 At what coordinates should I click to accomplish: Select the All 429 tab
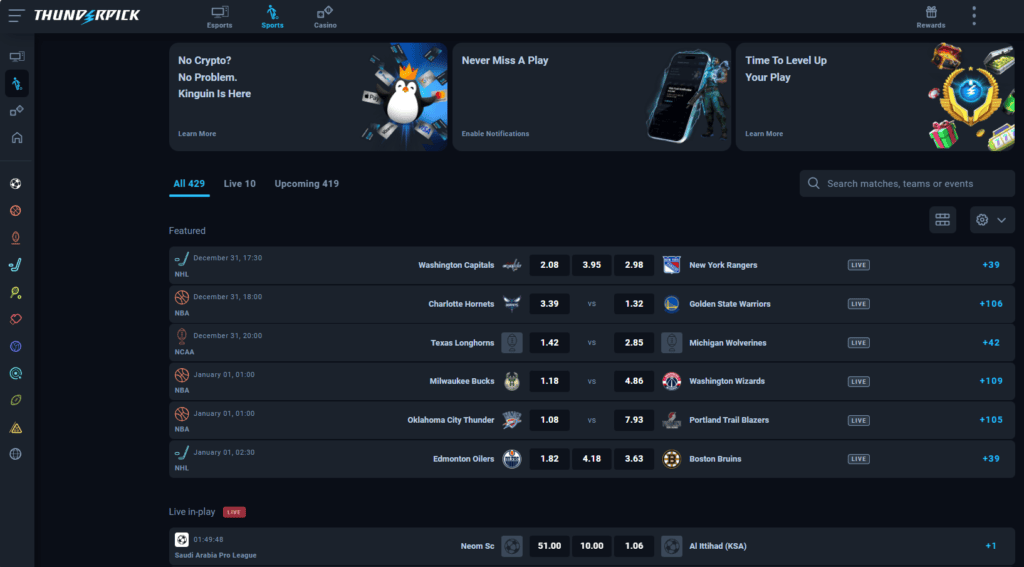tap(189, 184)
